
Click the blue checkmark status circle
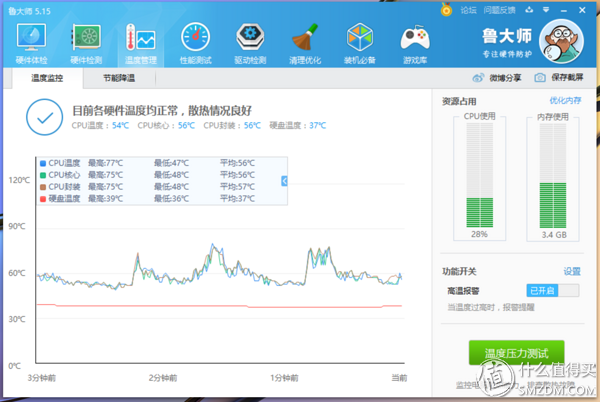(x=45, y=117)
